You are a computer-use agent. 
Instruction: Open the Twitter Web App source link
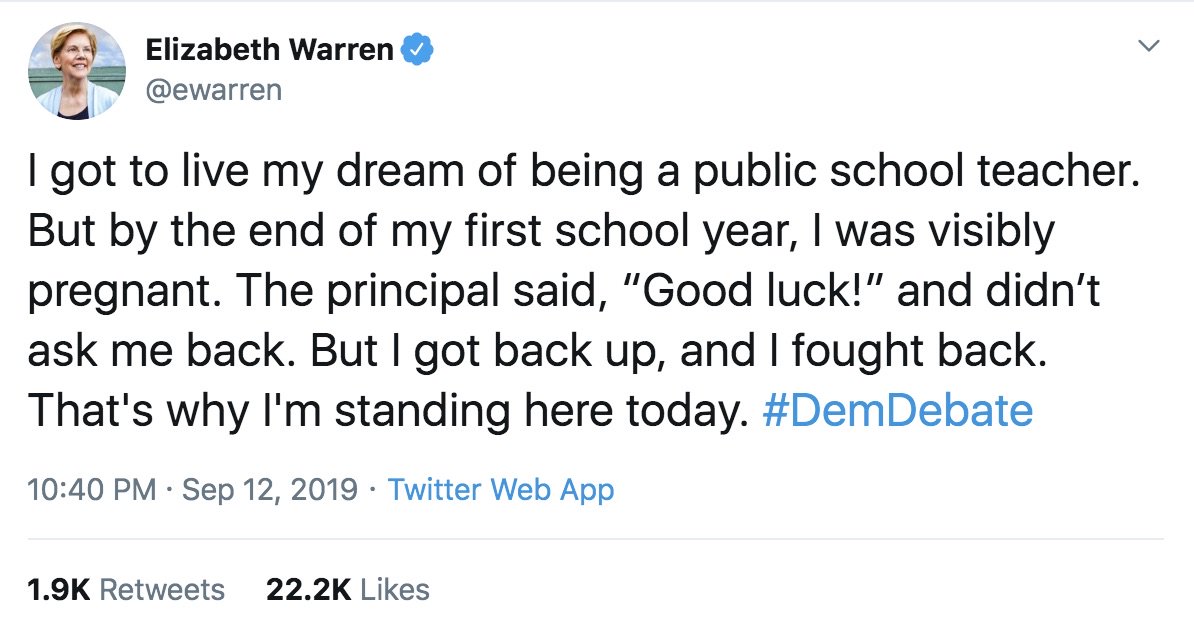pyautogui.click(x=500, y=490)
